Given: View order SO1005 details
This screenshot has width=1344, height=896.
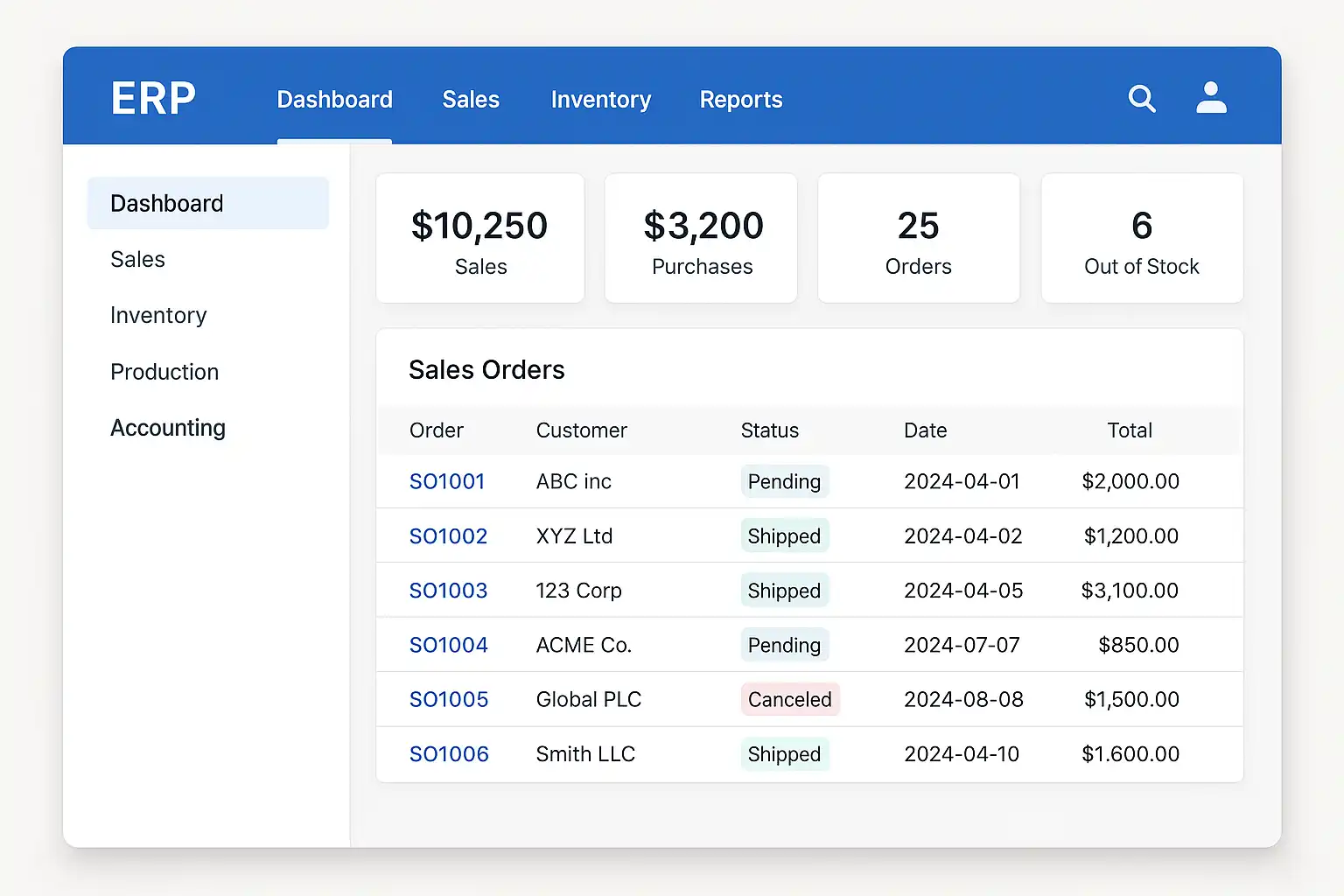Looking at the screenshot, I should pos(449,699).
